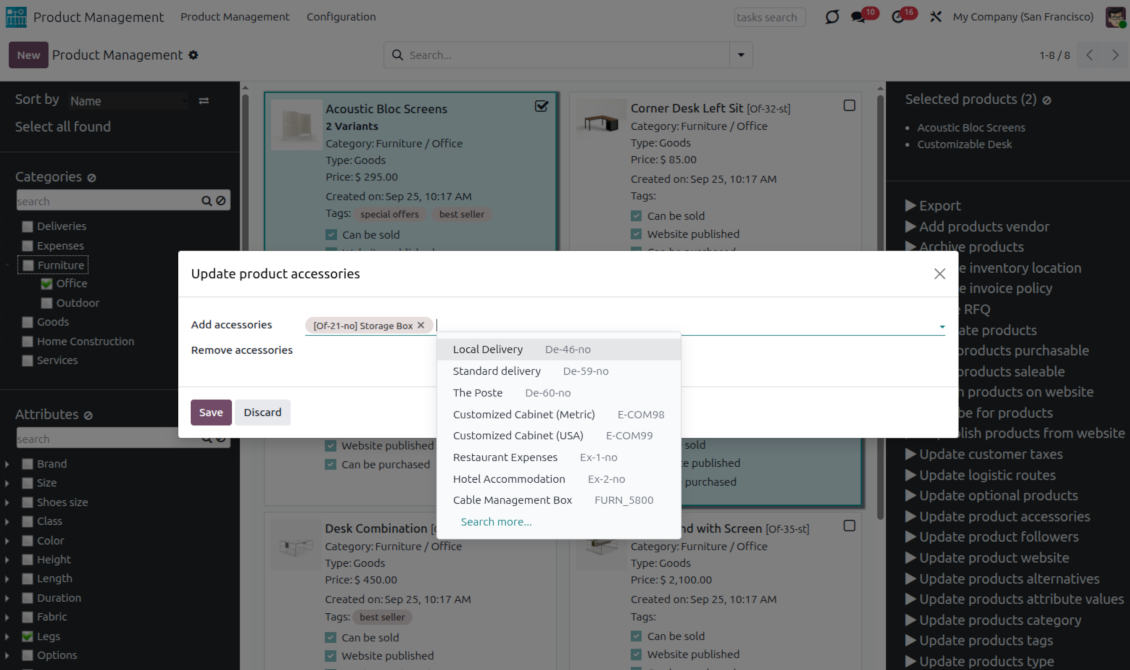The height and width of the screenshot is (670, 1130).
Task: Open the activities clock icon
Action: (x=898, y=17)
